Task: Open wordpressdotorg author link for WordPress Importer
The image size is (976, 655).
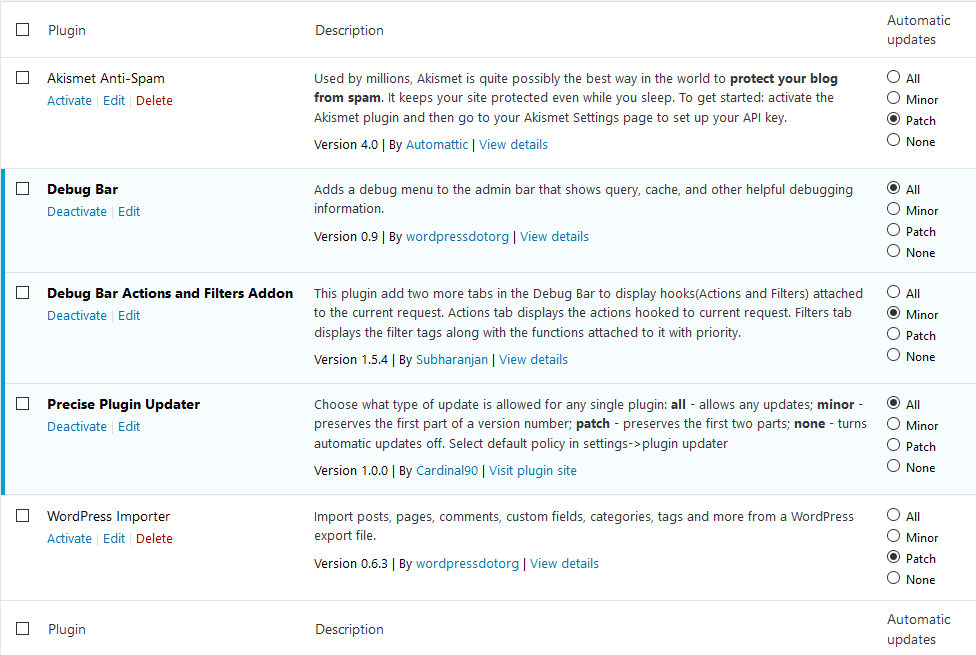Action: pos(467,563)
